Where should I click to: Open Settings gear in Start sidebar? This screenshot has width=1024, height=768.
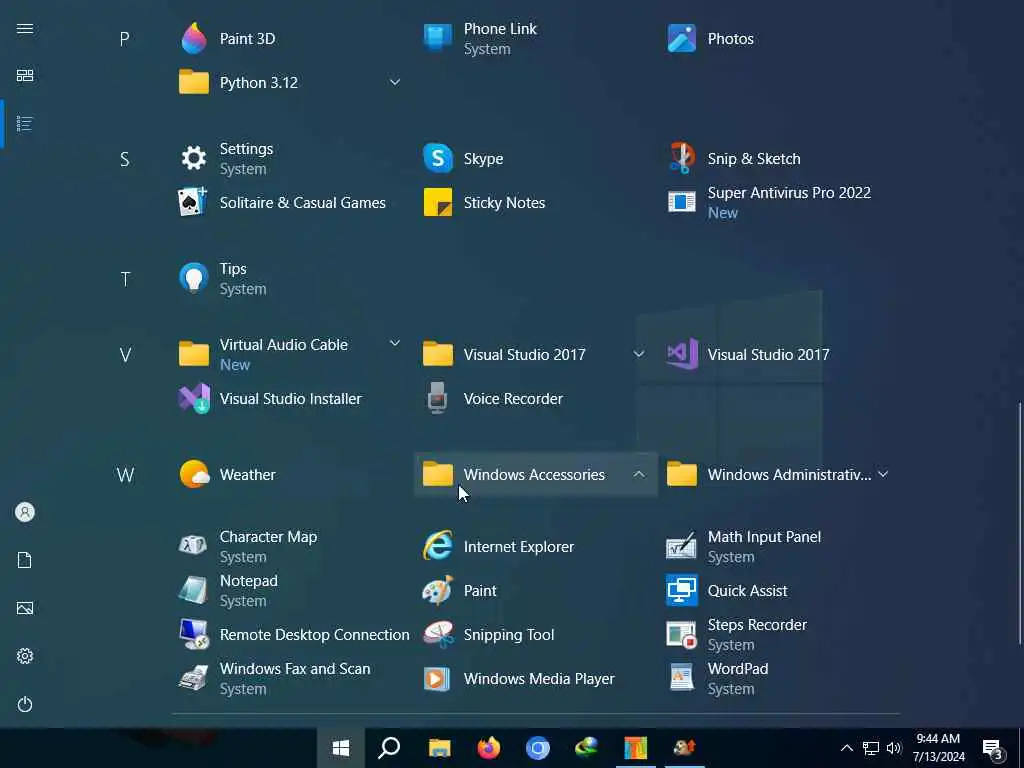[25, 656]
